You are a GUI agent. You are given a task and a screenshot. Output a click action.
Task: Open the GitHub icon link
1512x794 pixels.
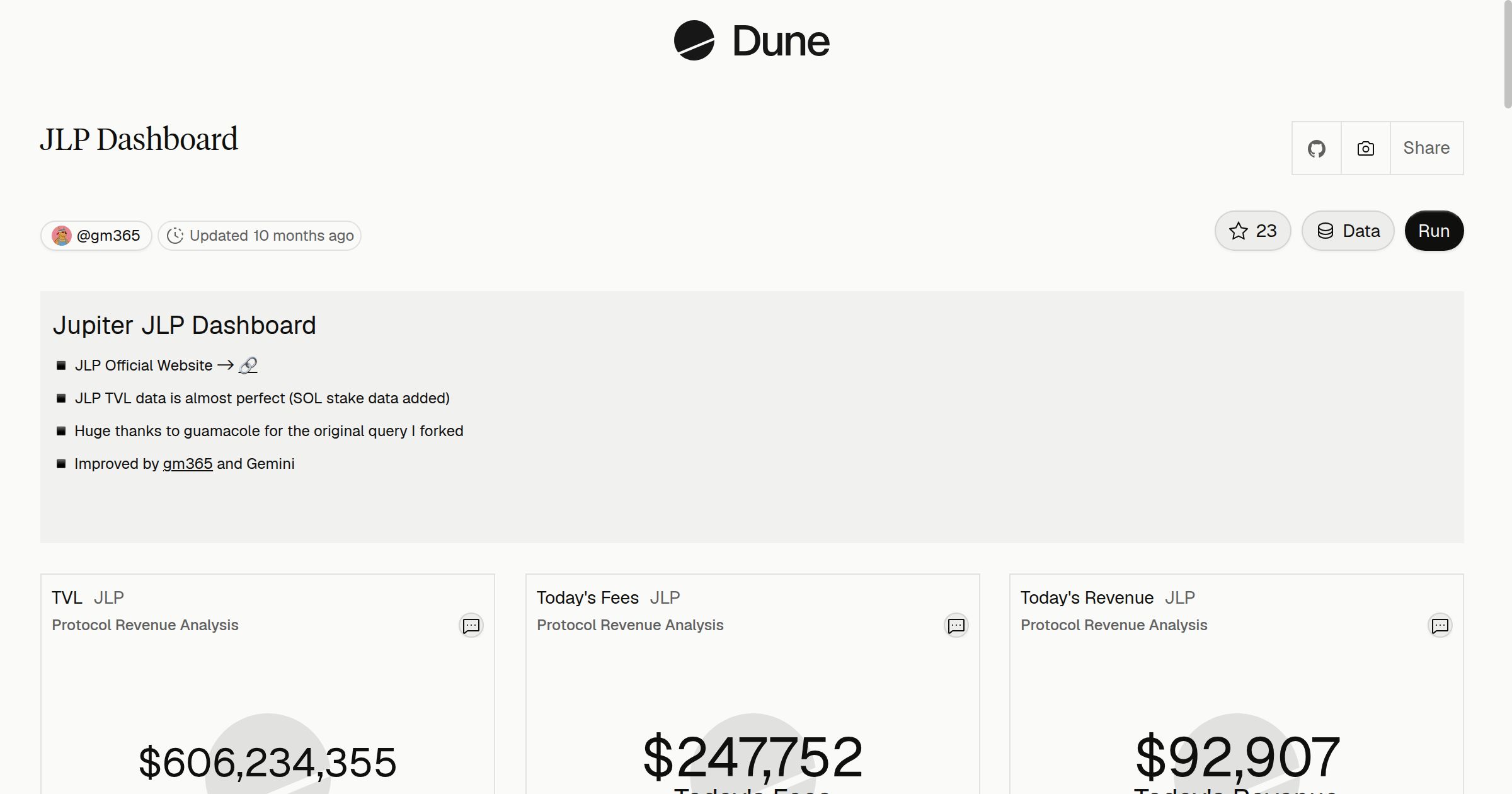(1316, 148)
